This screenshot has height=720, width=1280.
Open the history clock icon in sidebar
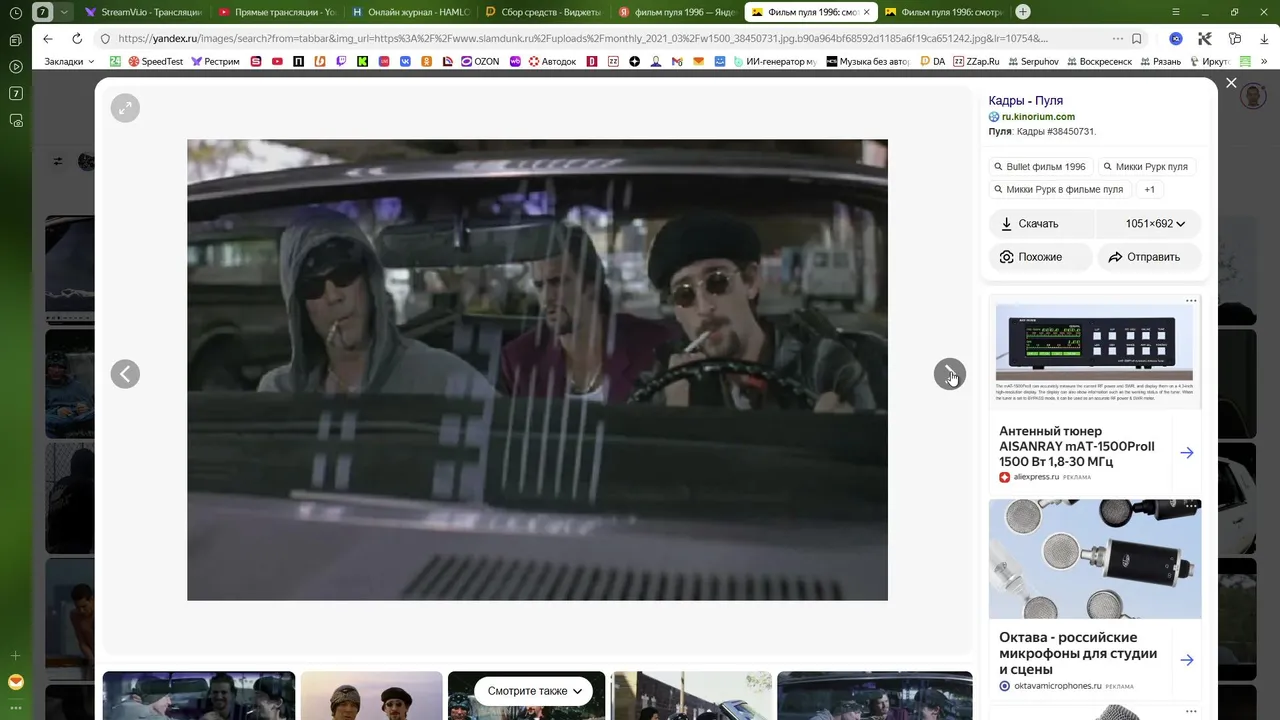[15, 13]
